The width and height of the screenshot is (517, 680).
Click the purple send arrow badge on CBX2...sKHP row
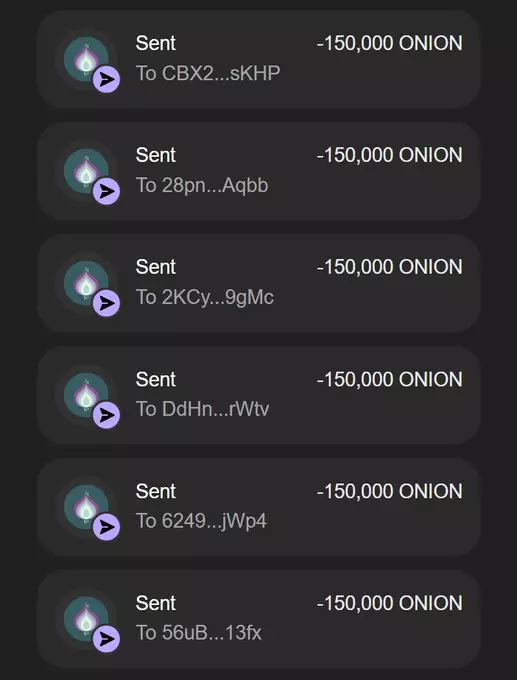pyautogui.click(x=106, y=79)
